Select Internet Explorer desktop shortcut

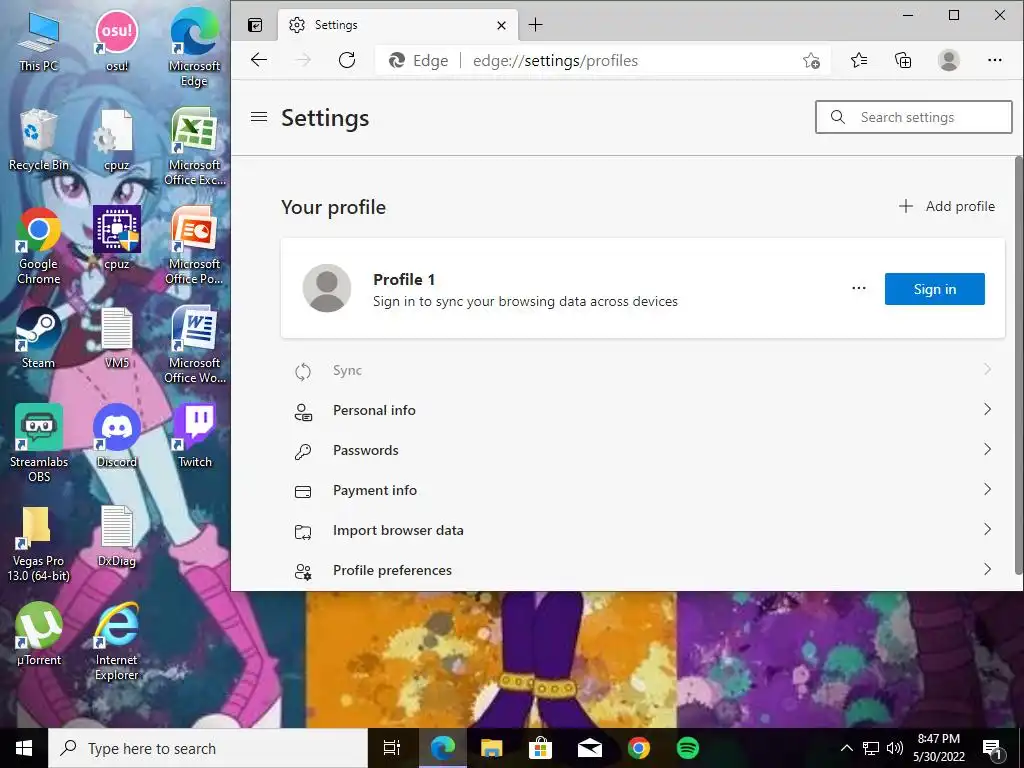(x=117, y=642)
